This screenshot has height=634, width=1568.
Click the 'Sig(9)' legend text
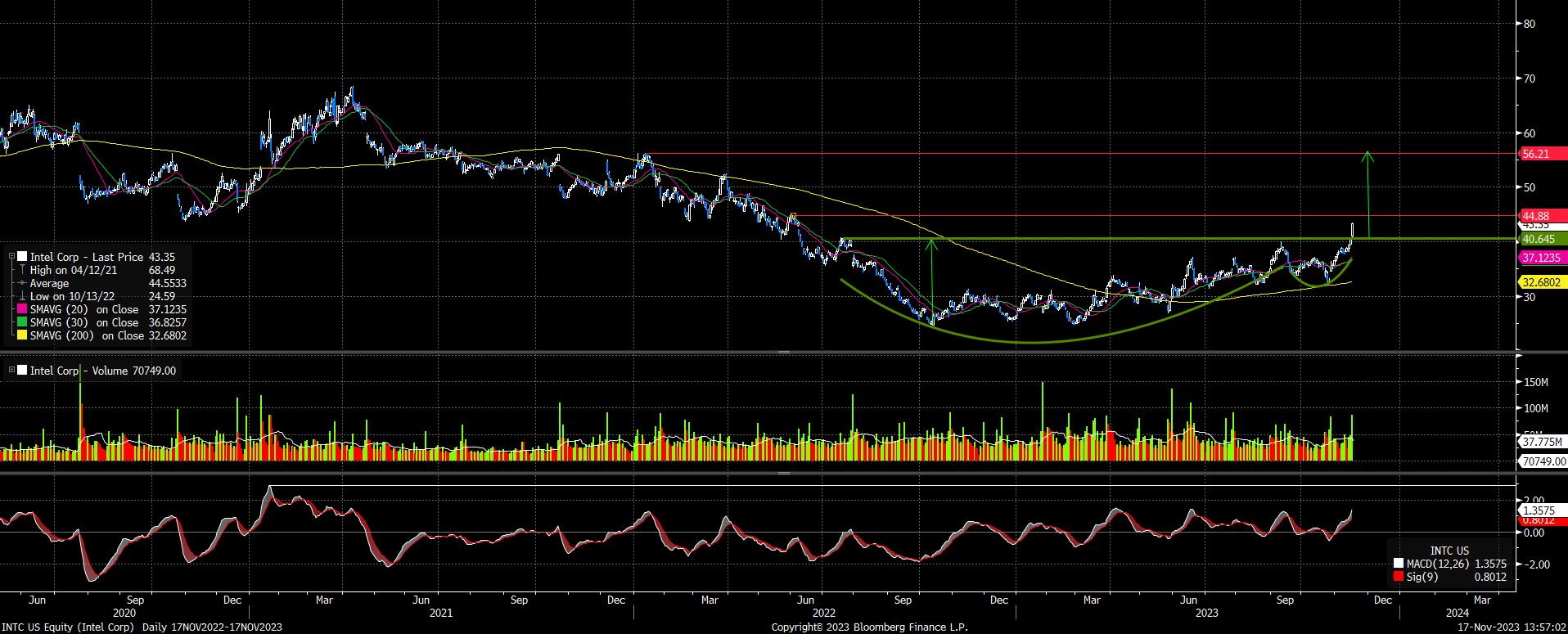(1423, 577)
